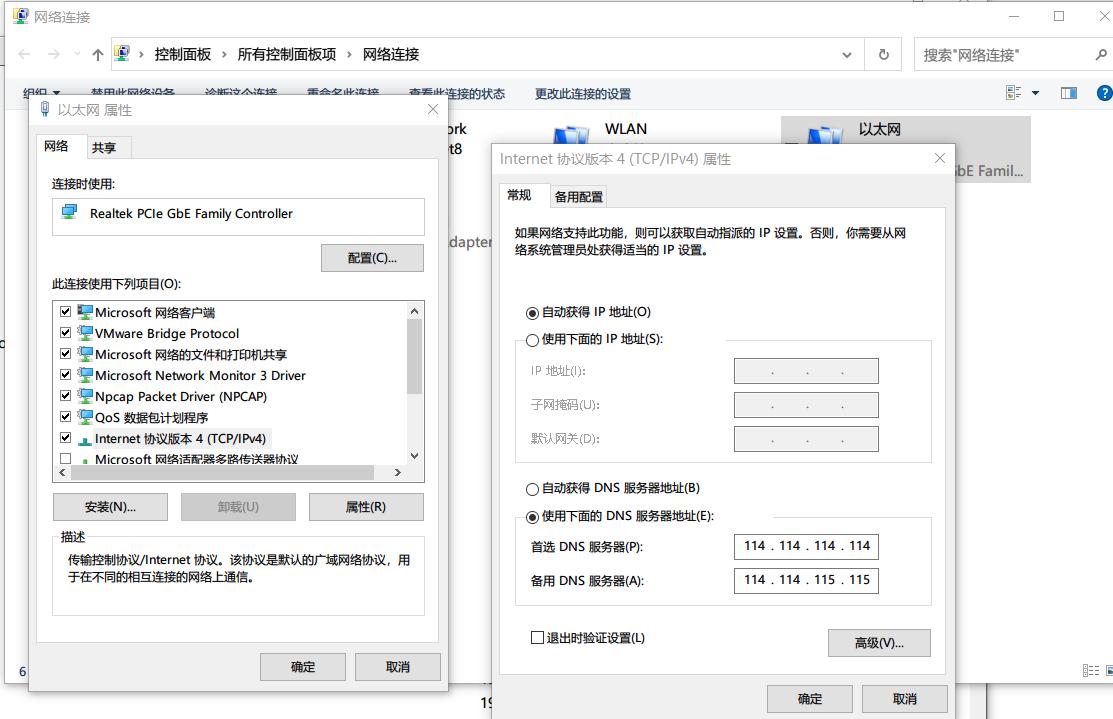The height and width of the screenshot is (719, 1113).
Task: Click the network icon in the address bar
Action: coord(122,54)
